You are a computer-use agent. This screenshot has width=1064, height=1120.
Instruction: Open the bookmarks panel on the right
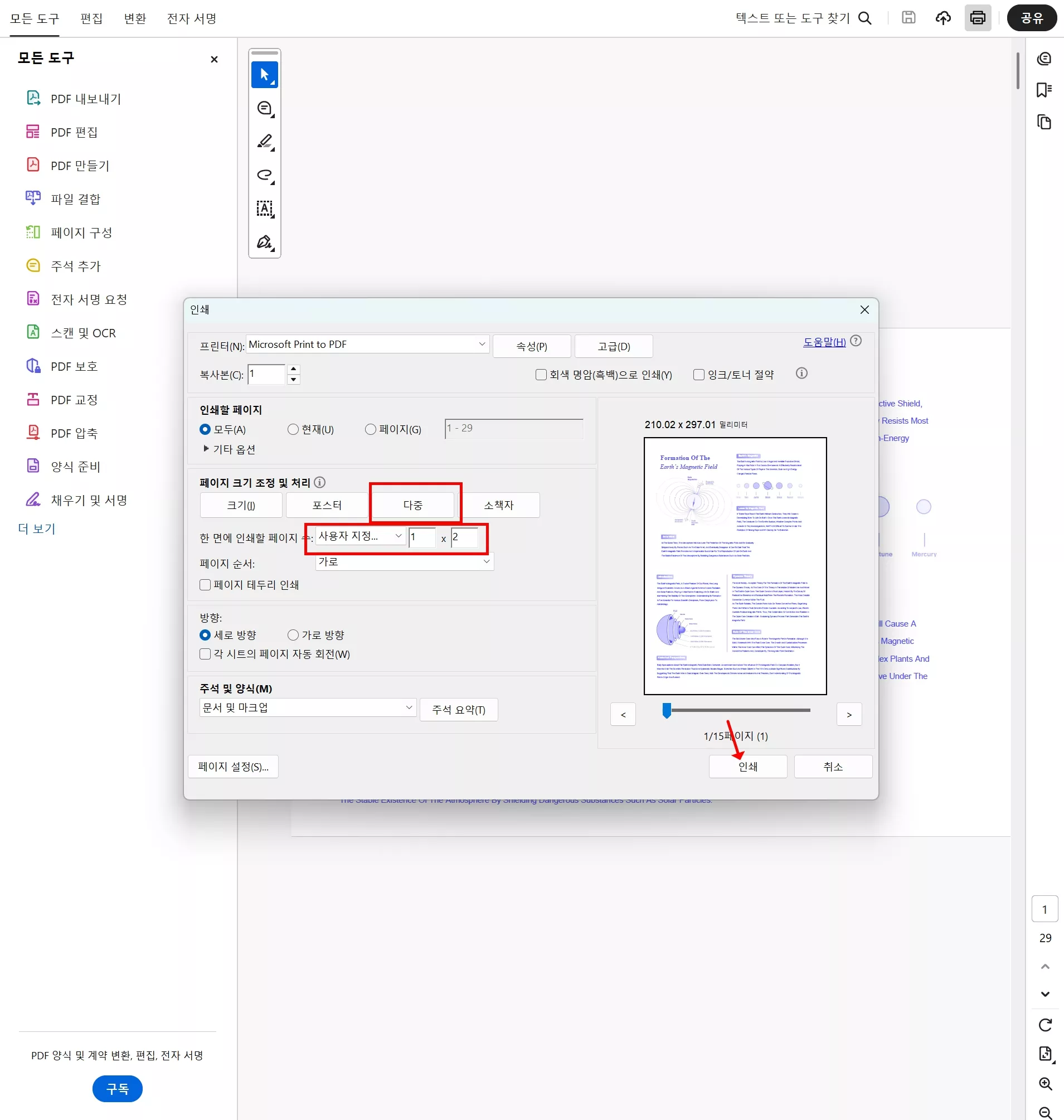coord(1044,90)
